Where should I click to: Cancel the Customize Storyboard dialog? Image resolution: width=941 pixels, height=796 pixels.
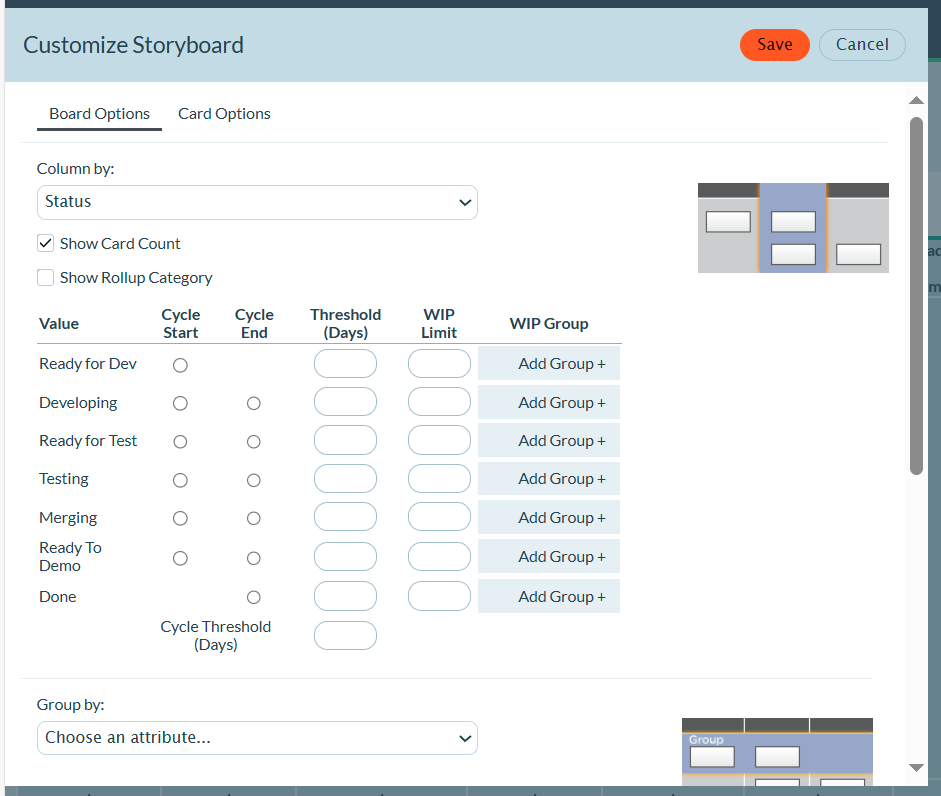click(862, 45)
